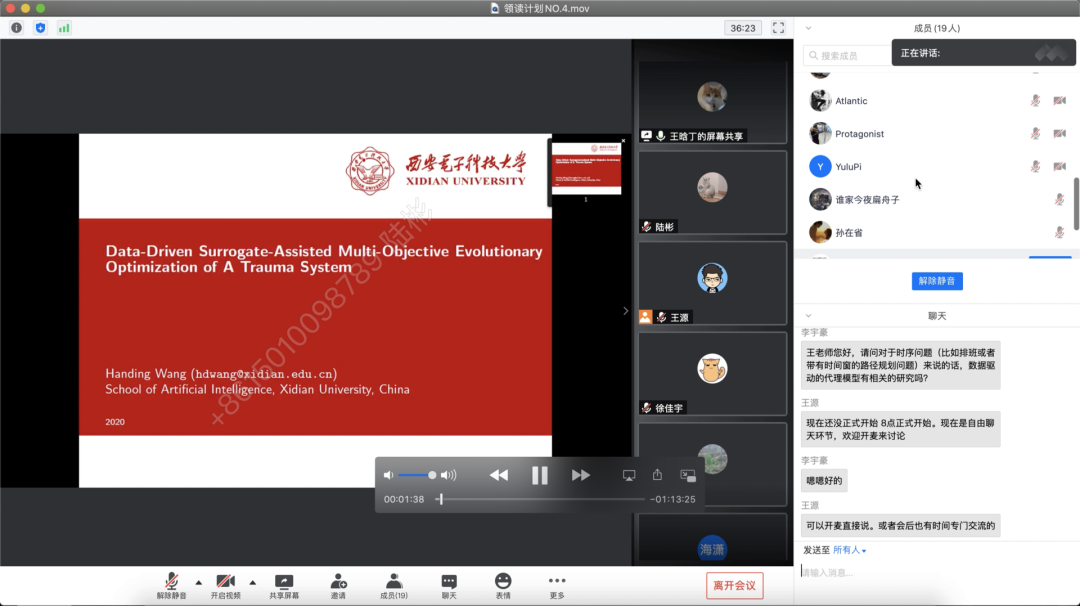Open the 聊天 chat icon in toolbar
1080x606 pixels.
(x=449, y=585)
